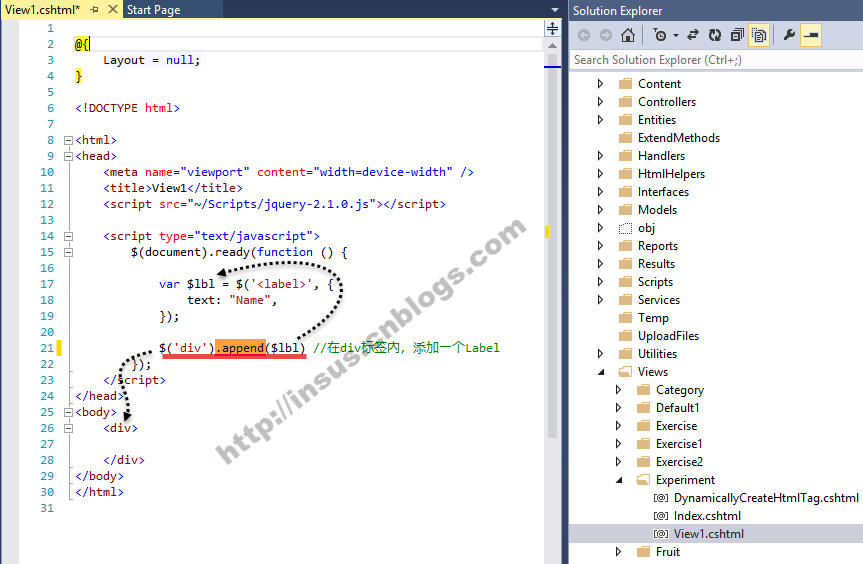Expand the Controllers folder
This screenshot has height=564, width=863.
(600, 102)
